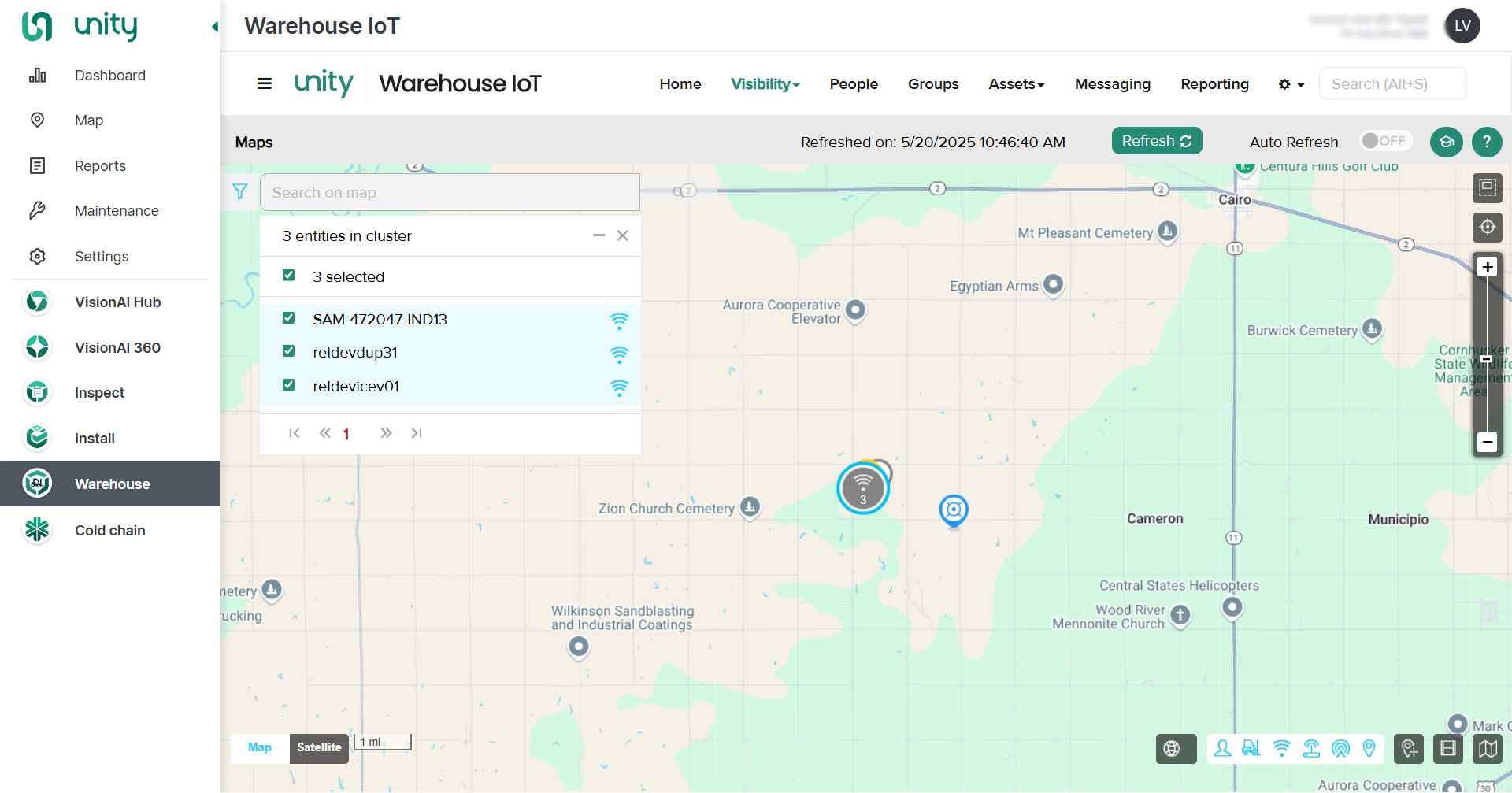Open the Reports document icon
The image size is (1512, 793).
(37, 165)
